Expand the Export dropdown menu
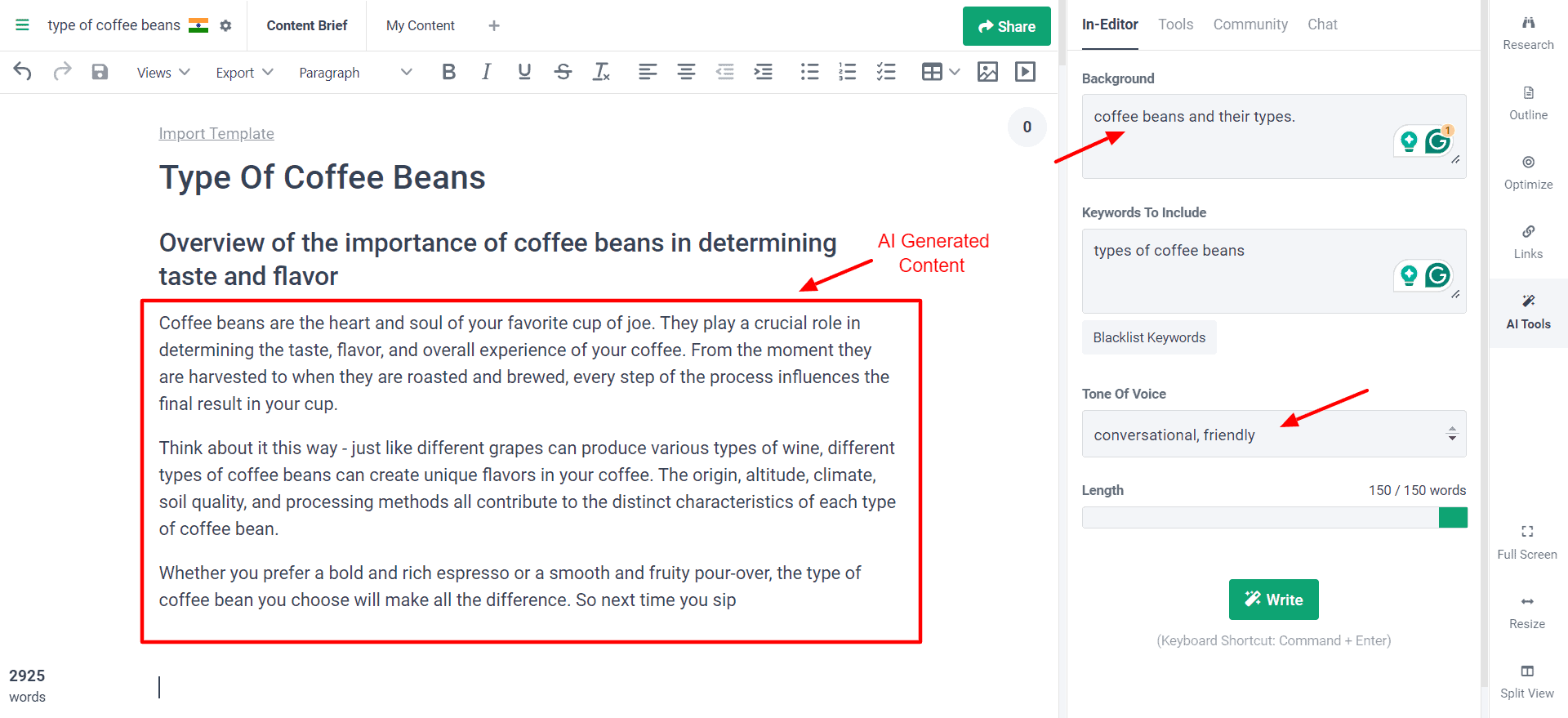This screenshot has height=718, width=1568. point(244,73)
